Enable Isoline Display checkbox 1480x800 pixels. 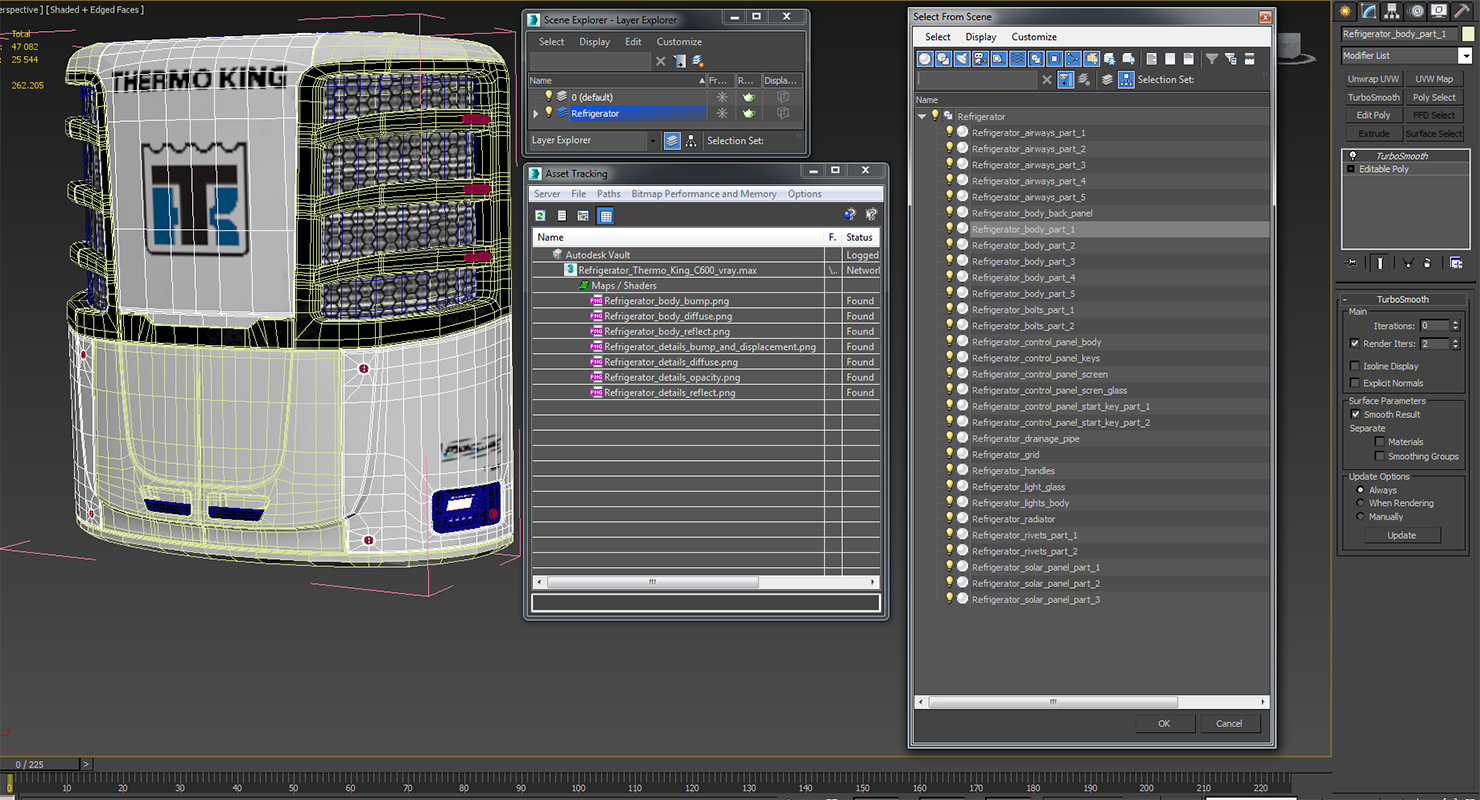(x=1355, y=366)
